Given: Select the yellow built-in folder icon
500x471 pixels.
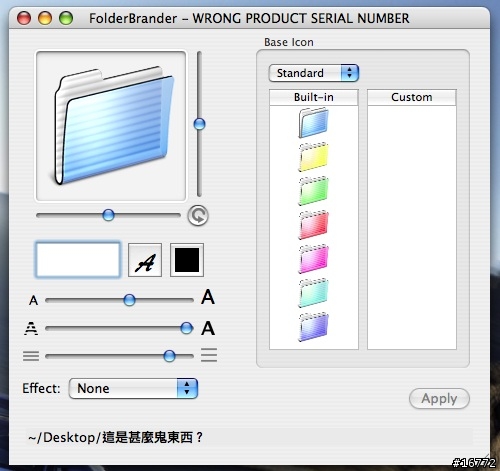Looking at the screenshot, I should [x=313, y=157].
